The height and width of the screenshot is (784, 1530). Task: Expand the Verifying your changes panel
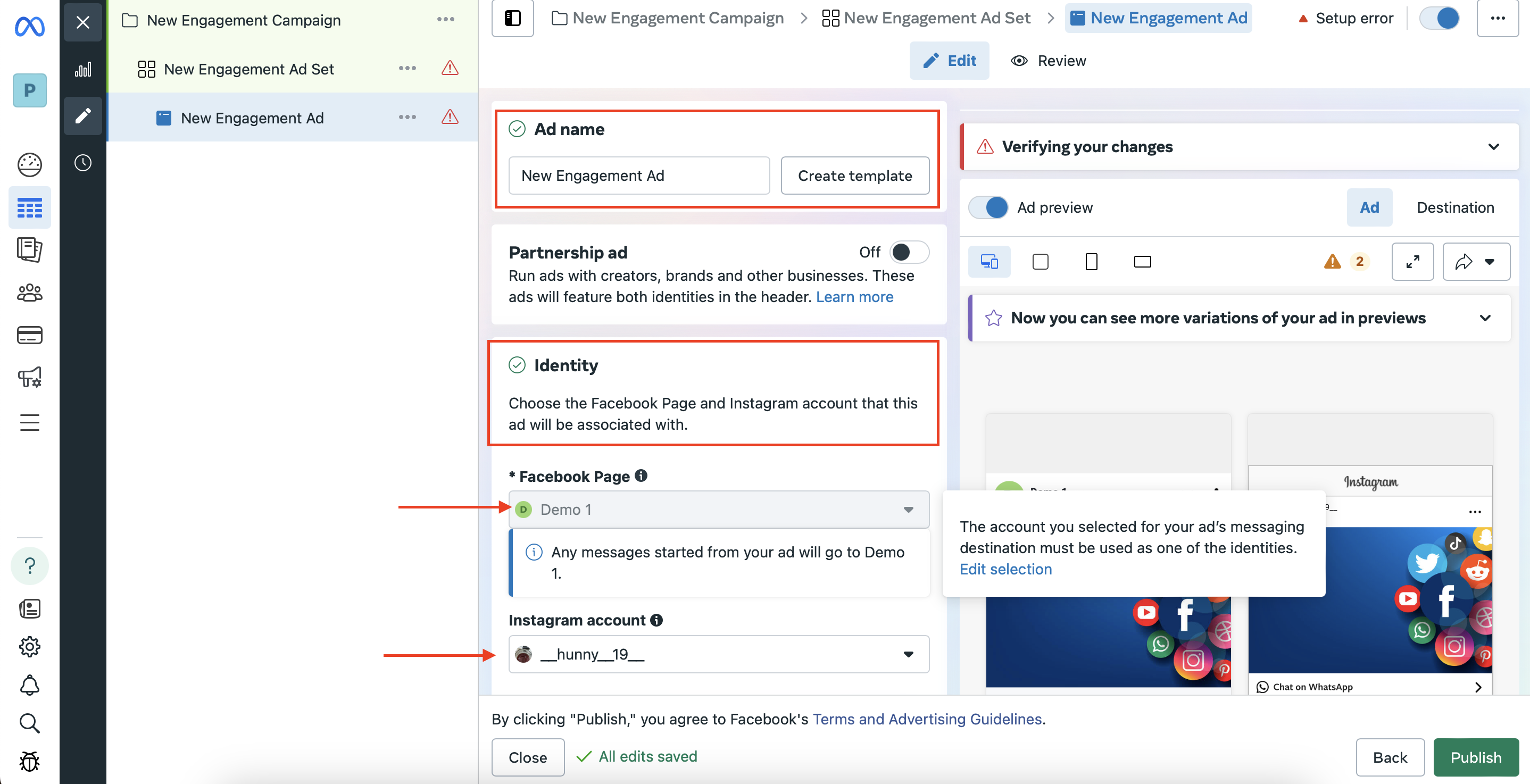click(1493, 147)
